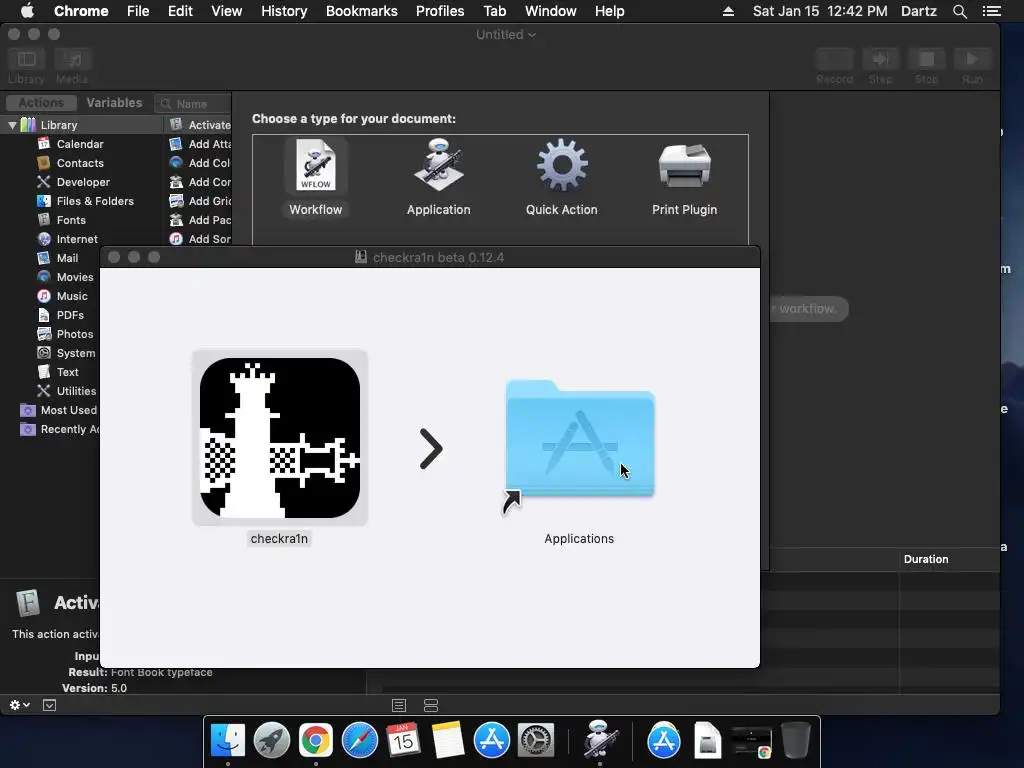Open App Store in the Dock
This screenshot has width=1024, height=768.
(491, 741)
